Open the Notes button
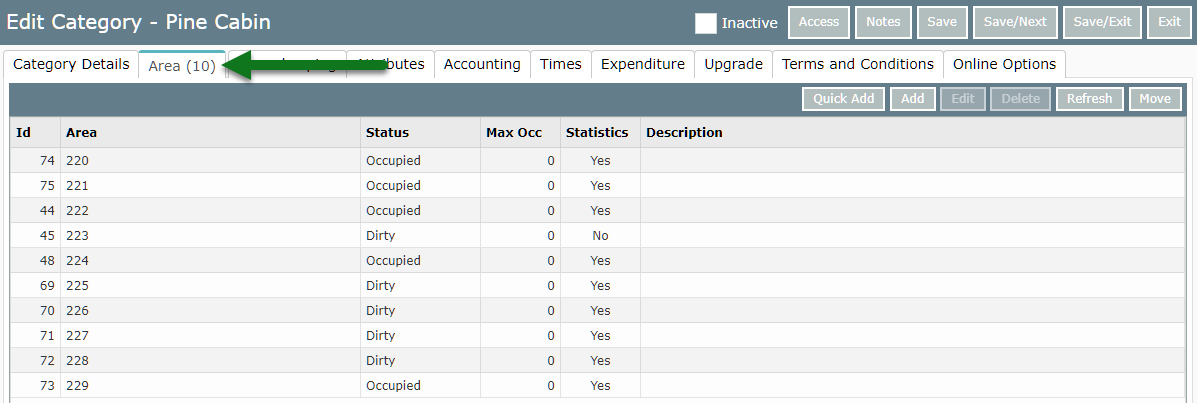1197x403 pixels. coord(883,22)
